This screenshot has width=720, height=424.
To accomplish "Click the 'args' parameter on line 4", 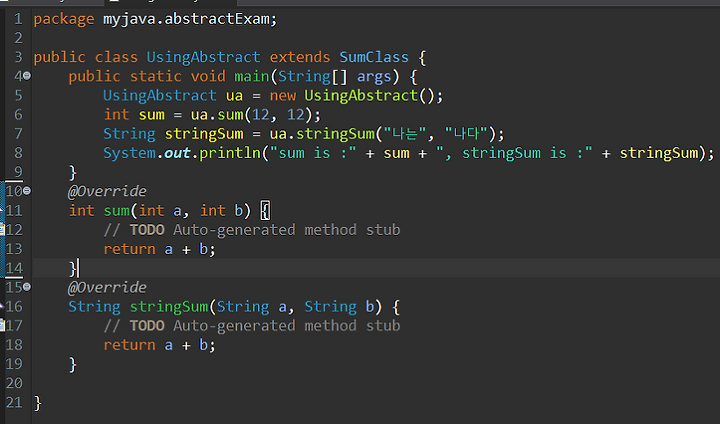I will tap(374, 77).
